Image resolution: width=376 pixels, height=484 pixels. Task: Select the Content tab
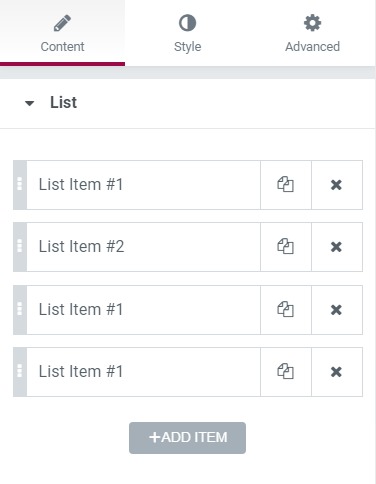click(62, 33)
